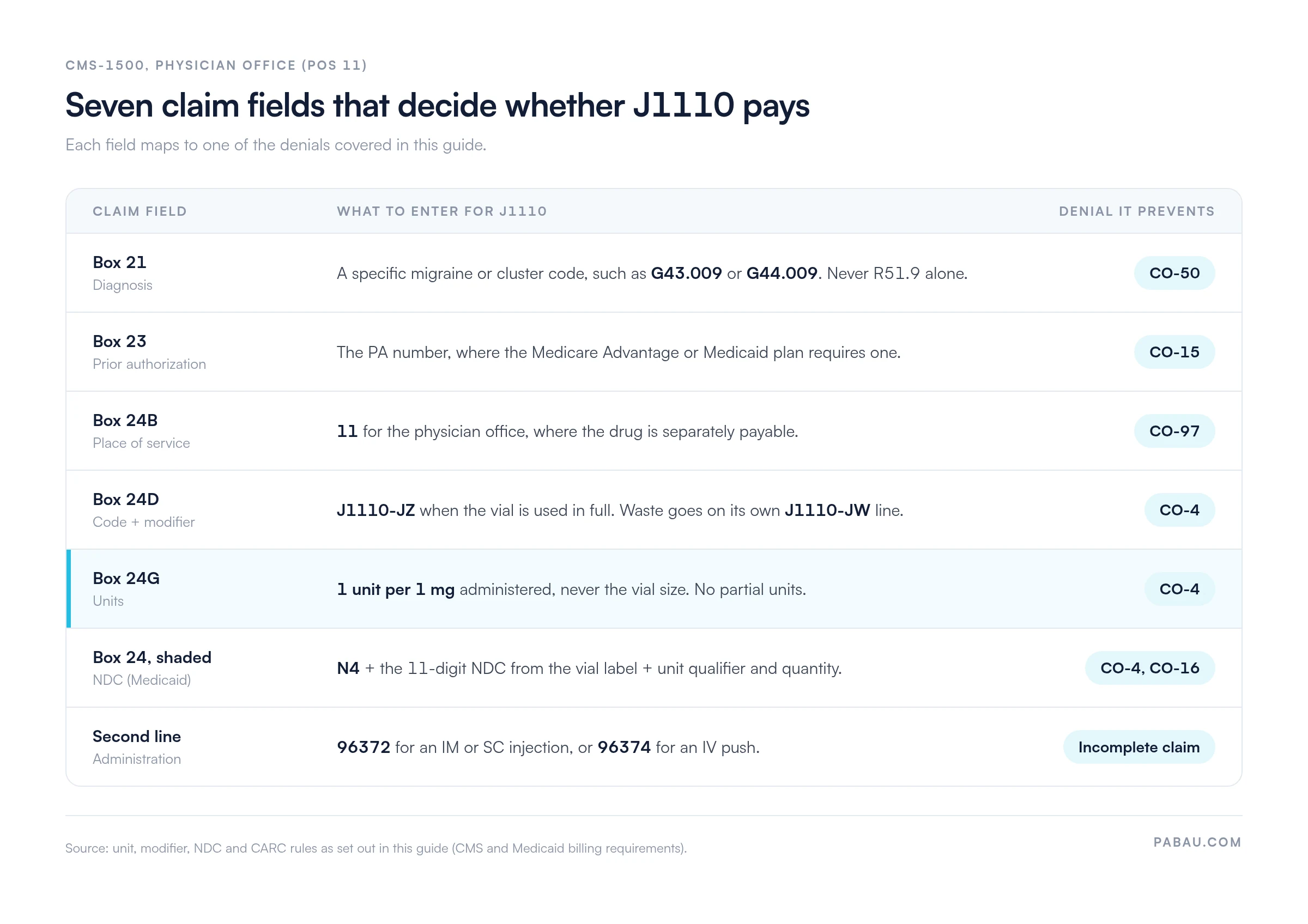
Task: Select the 'Box 24, shaded' row label
Action: click(x=152, y=658)
